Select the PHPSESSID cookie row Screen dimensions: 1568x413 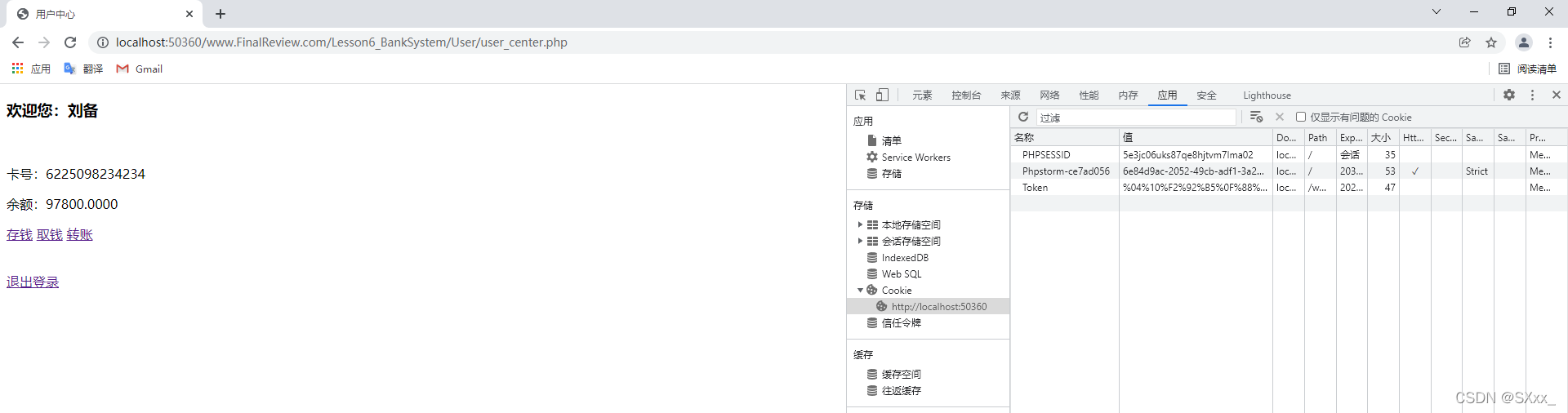1289,154
